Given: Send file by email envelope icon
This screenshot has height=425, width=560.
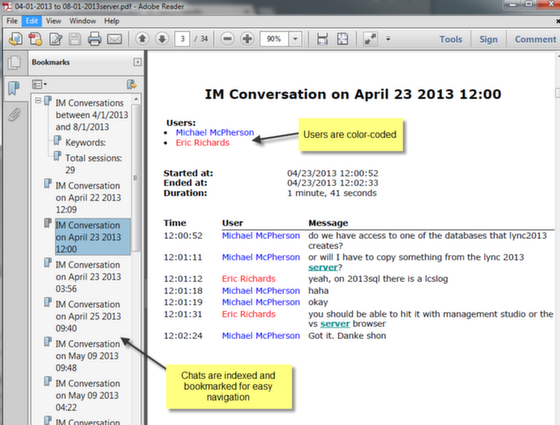Looking at the screenshot, I should [114, 39].
